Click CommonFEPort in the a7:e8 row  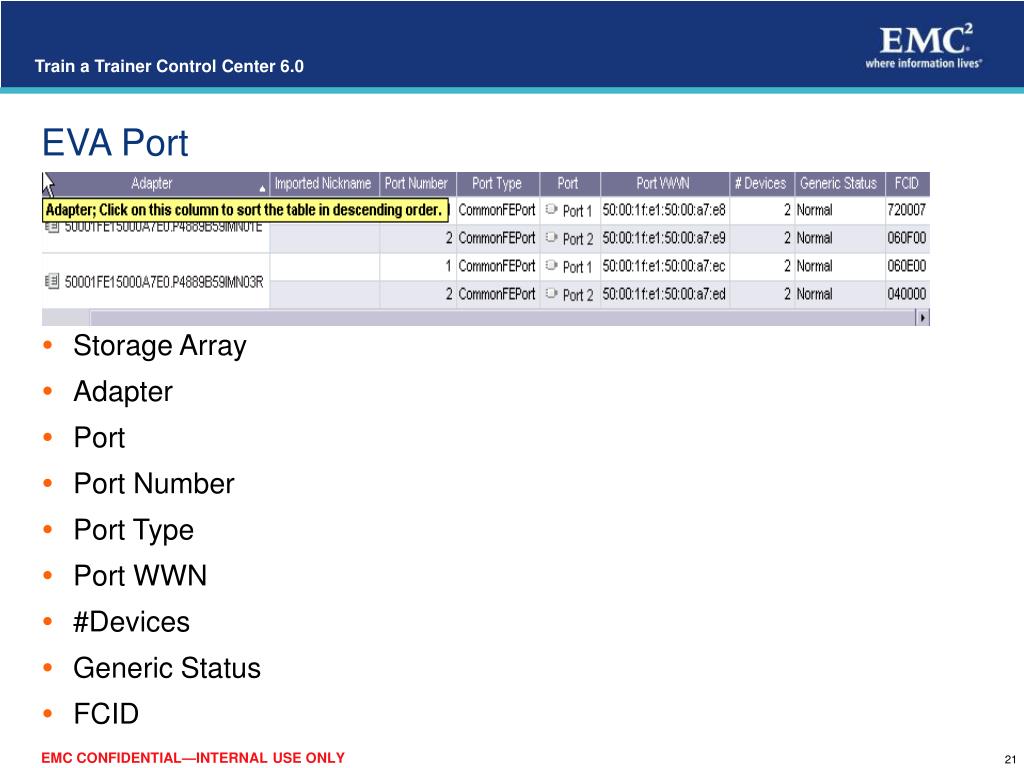[x=497, y=210]
